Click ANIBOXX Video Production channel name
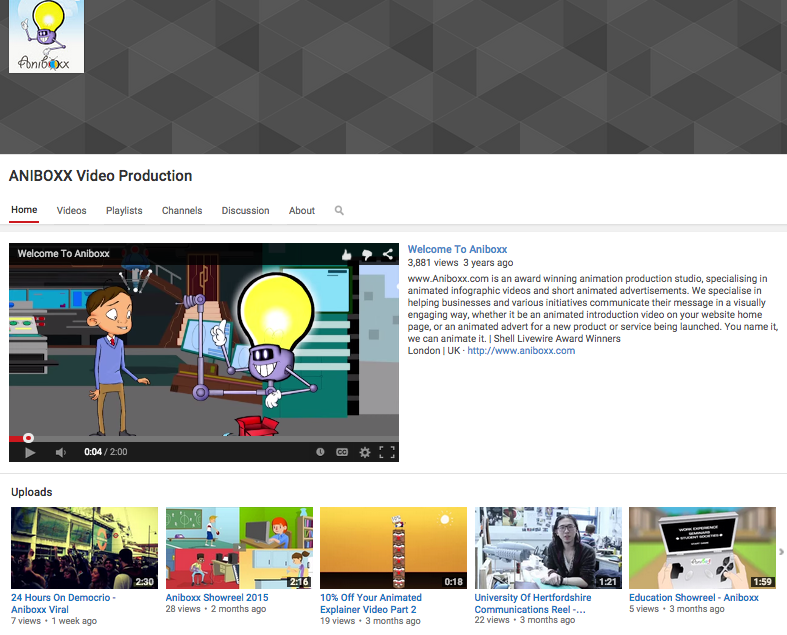The image size is (787, 635). (100, 176)
